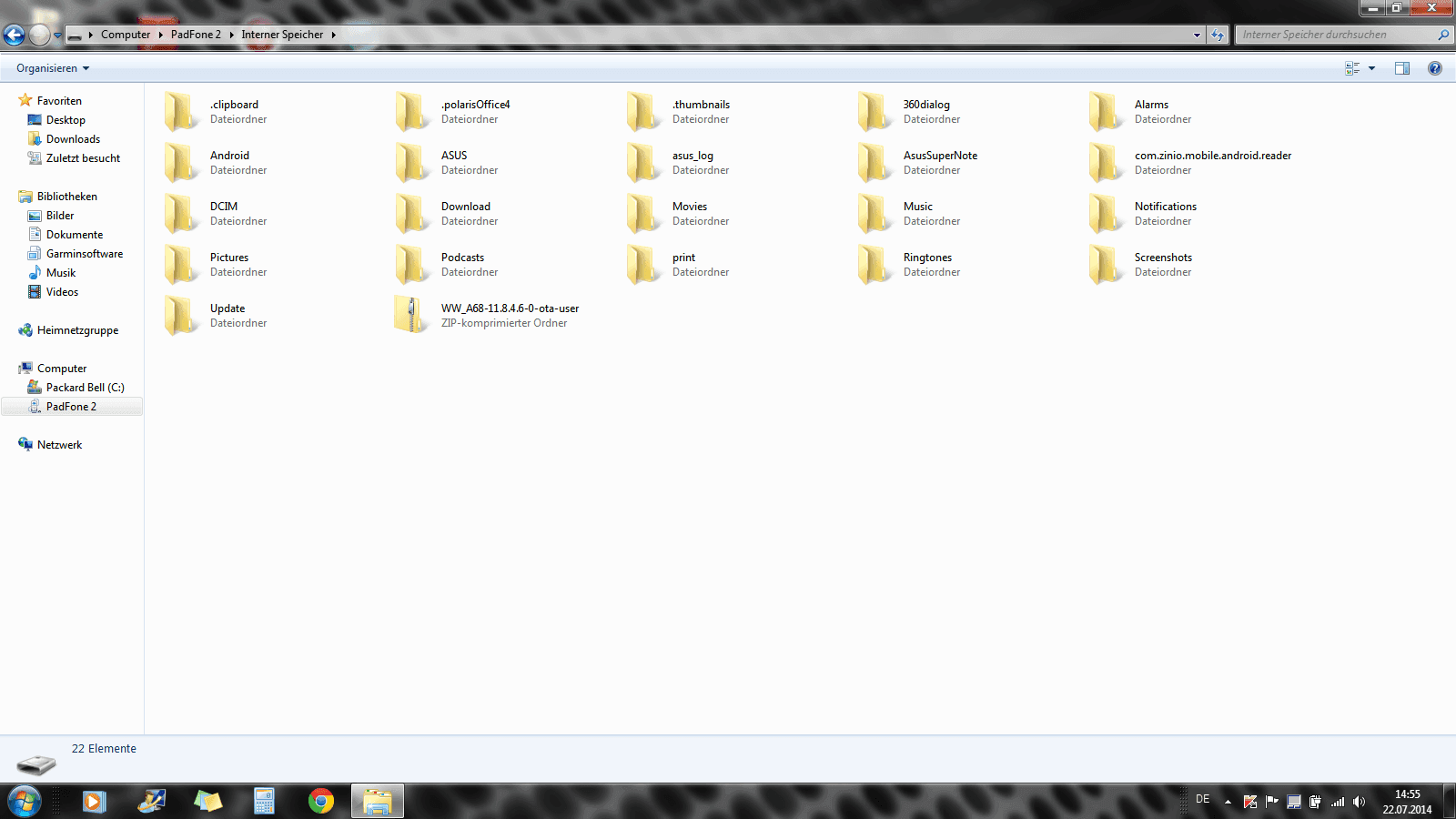Select the WW_A68-11.8.4.6-0-ota-user ZIP file icon
The image size is (1456, 819).
click(412, 315)
